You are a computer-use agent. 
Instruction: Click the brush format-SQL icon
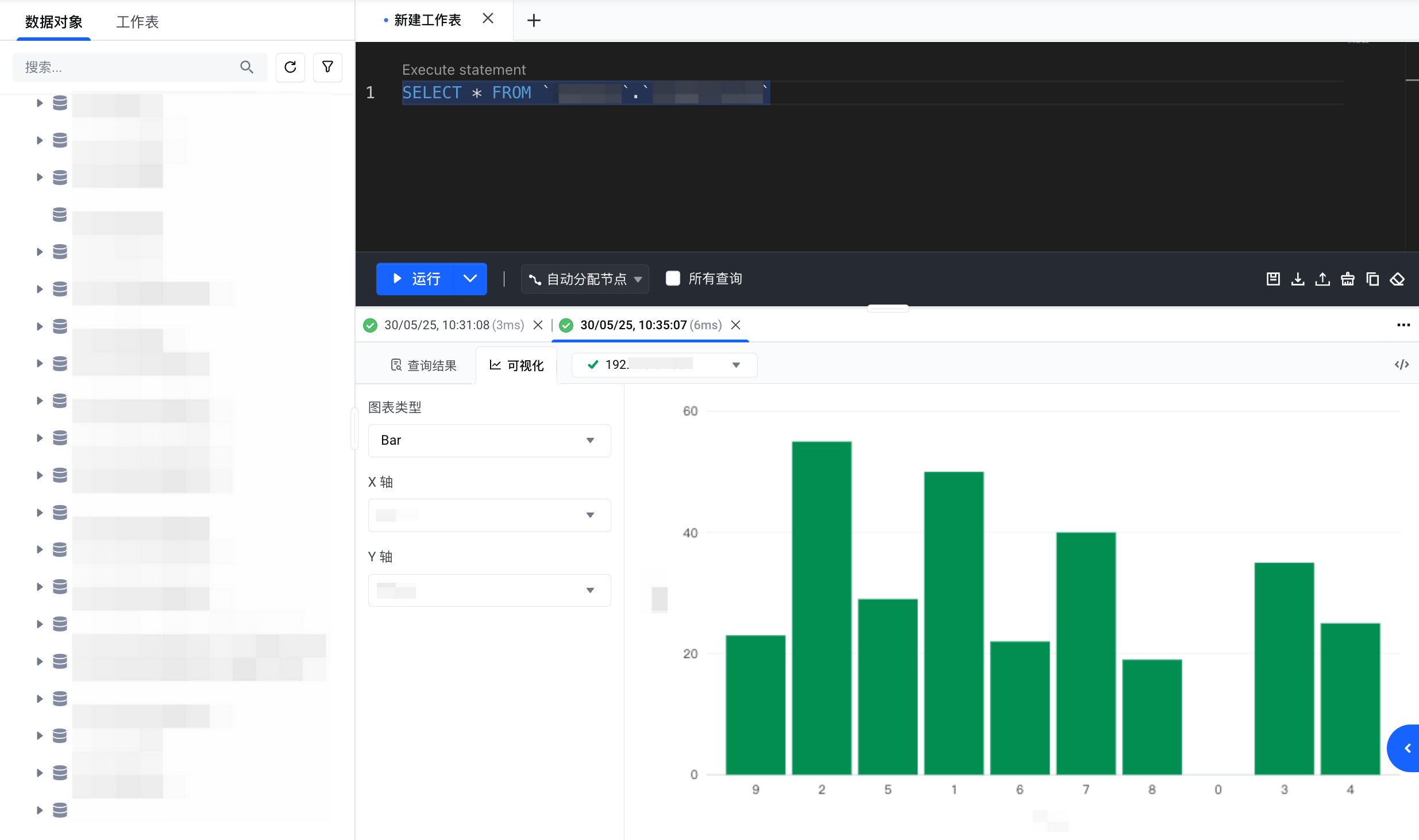pyautogui.click(x=1348, y=279)
